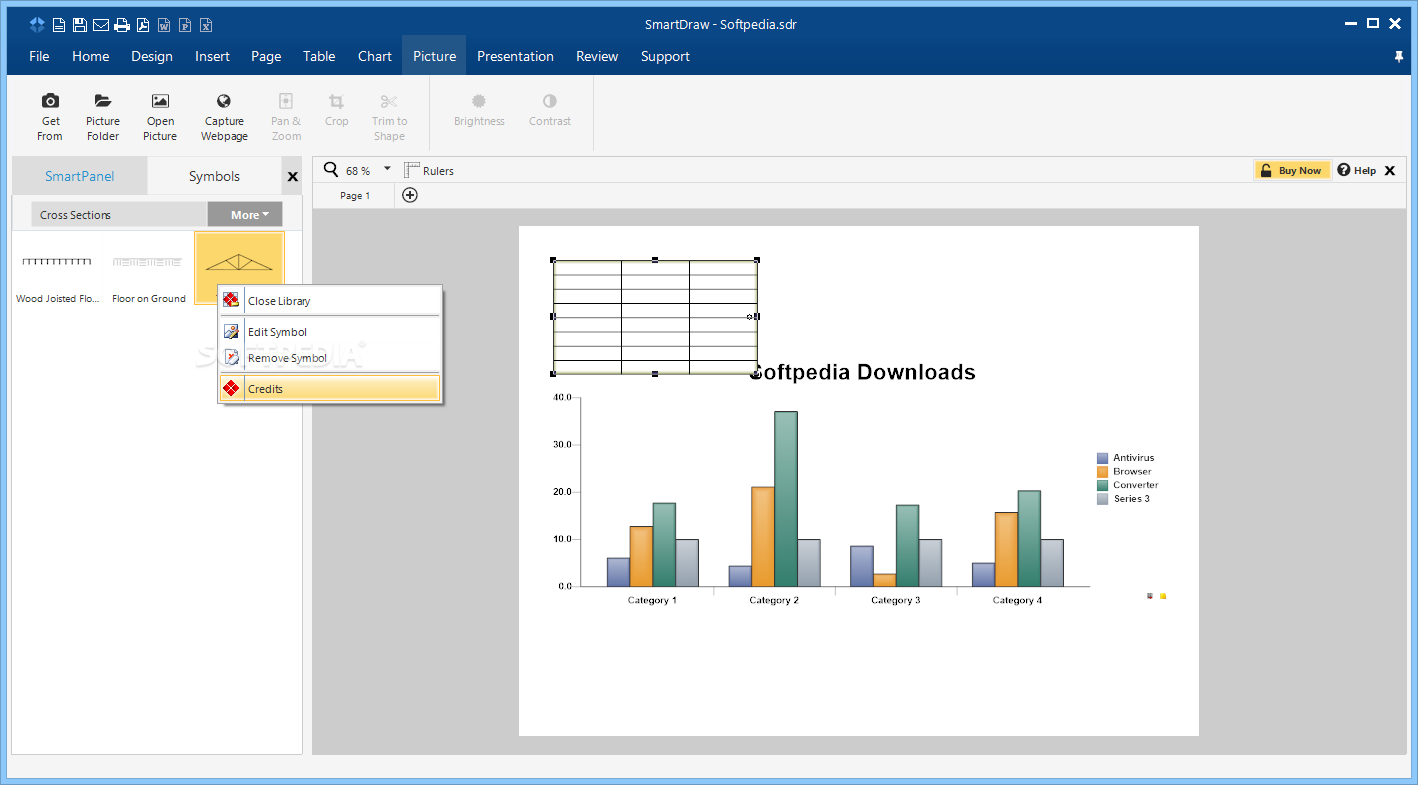Image resolution: width=1418 pixels, height=785 pixels.
Task: Switch to the Symbols tab
Action: [214, 176]
